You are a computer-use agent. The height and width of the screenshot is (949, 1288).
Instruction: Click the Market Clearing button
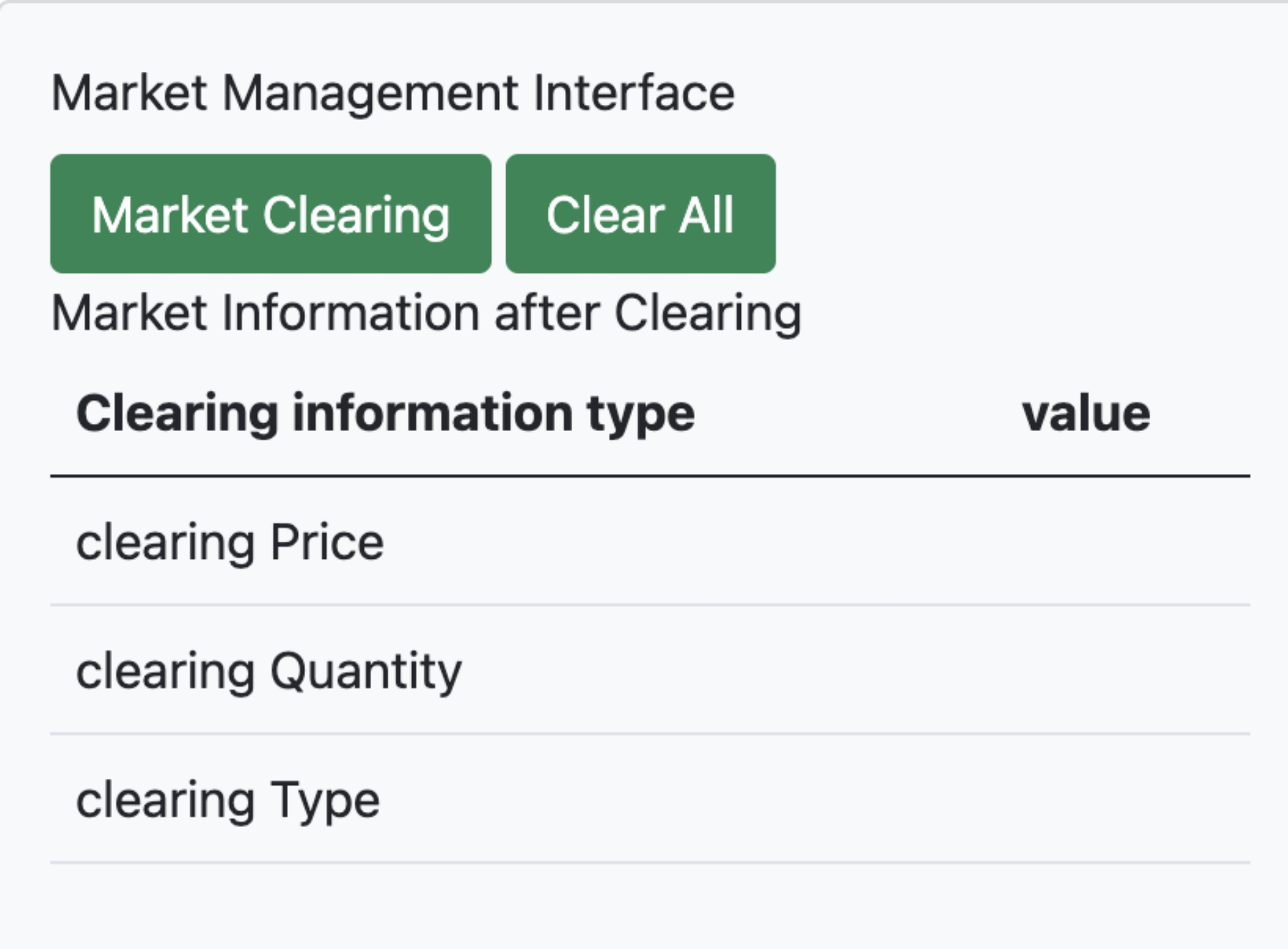270,214
